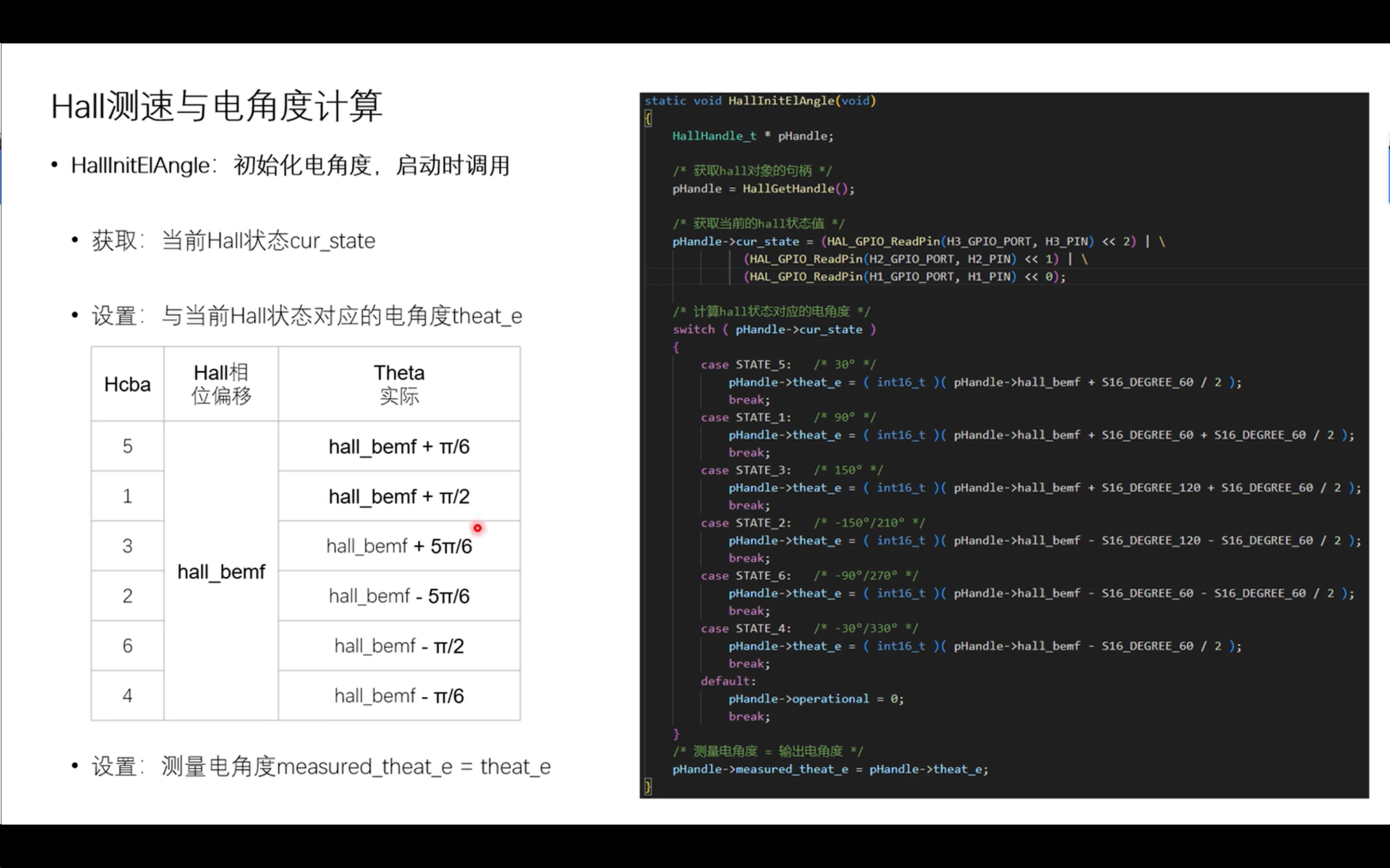Click the static void HallInitElAngle signature
The width and height of the screenshot is (1390, 868).
[760, 101]
